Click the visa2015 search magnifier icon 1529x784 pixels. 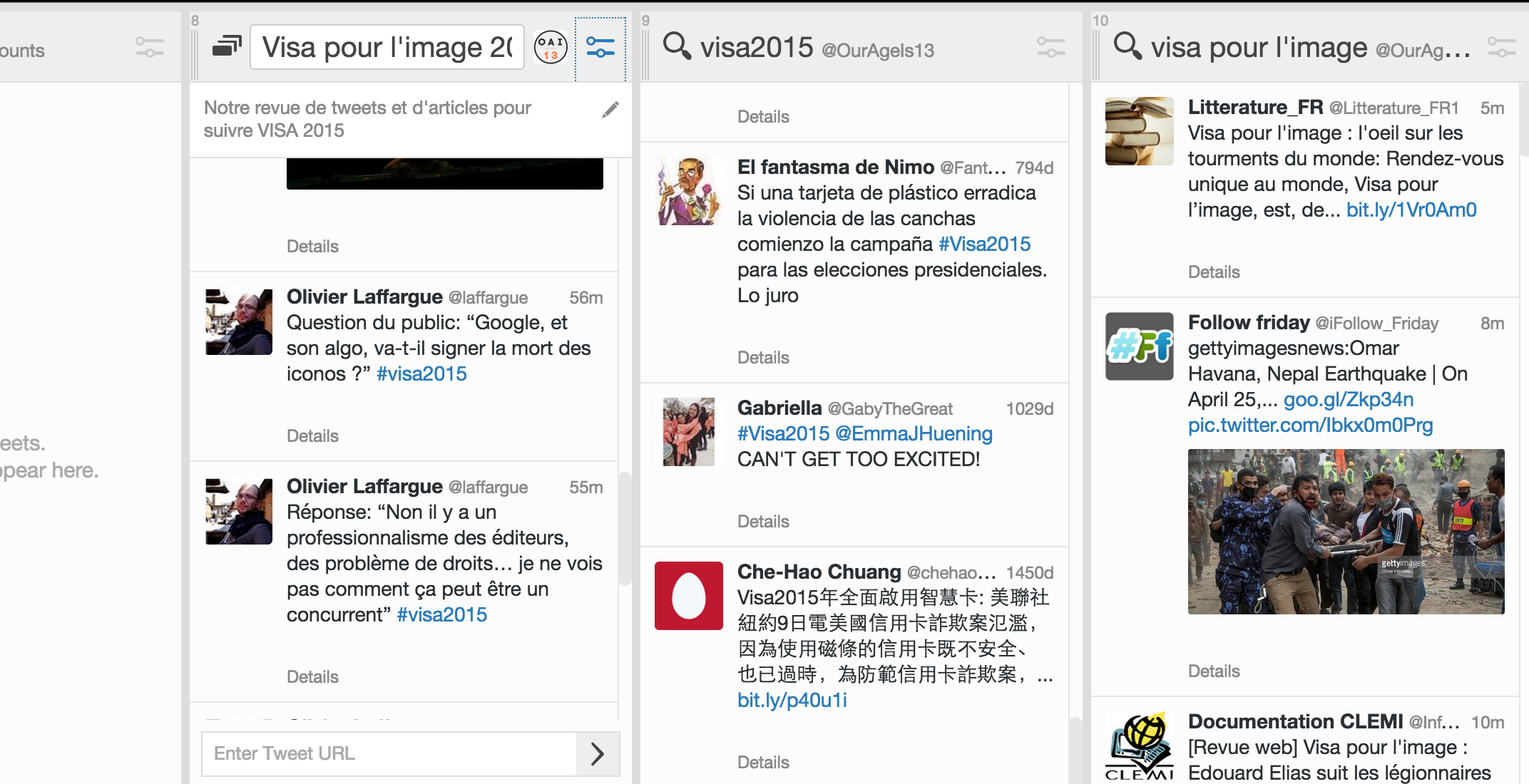point(677,46)
